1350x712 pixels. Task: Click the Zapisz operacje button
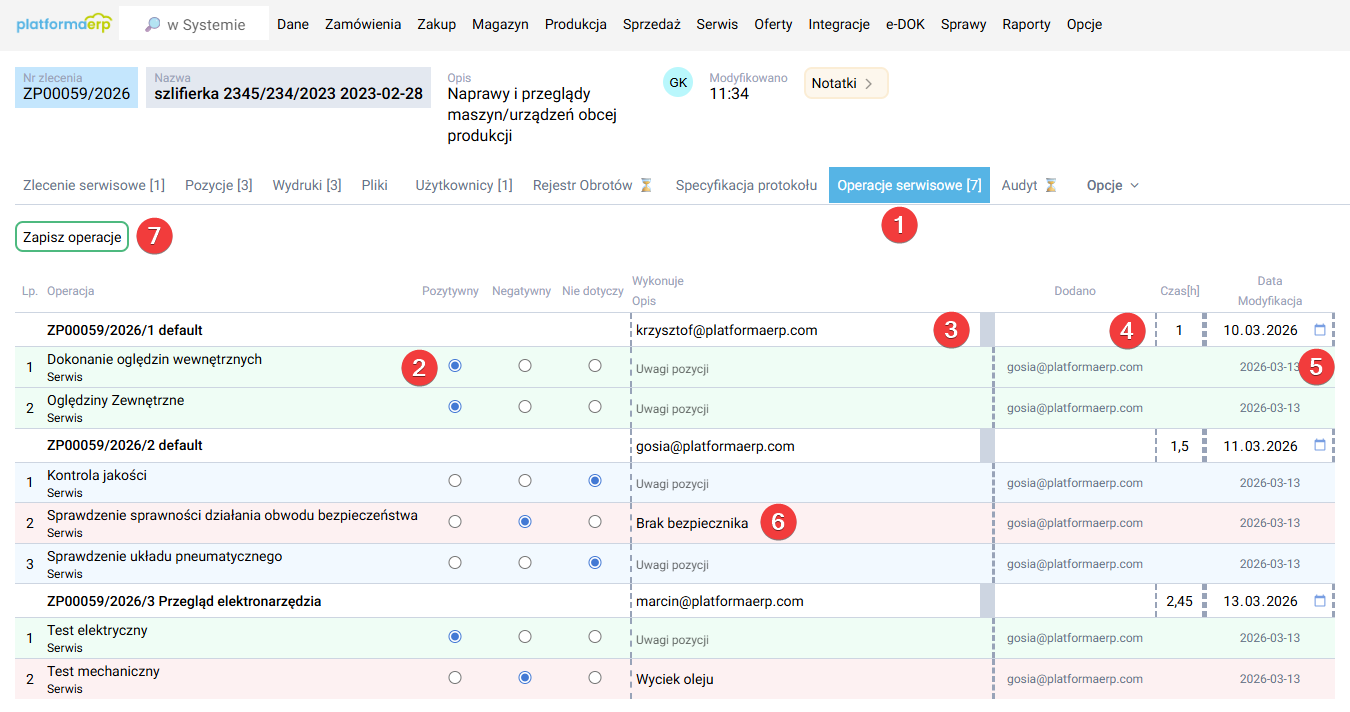(72, 237)
